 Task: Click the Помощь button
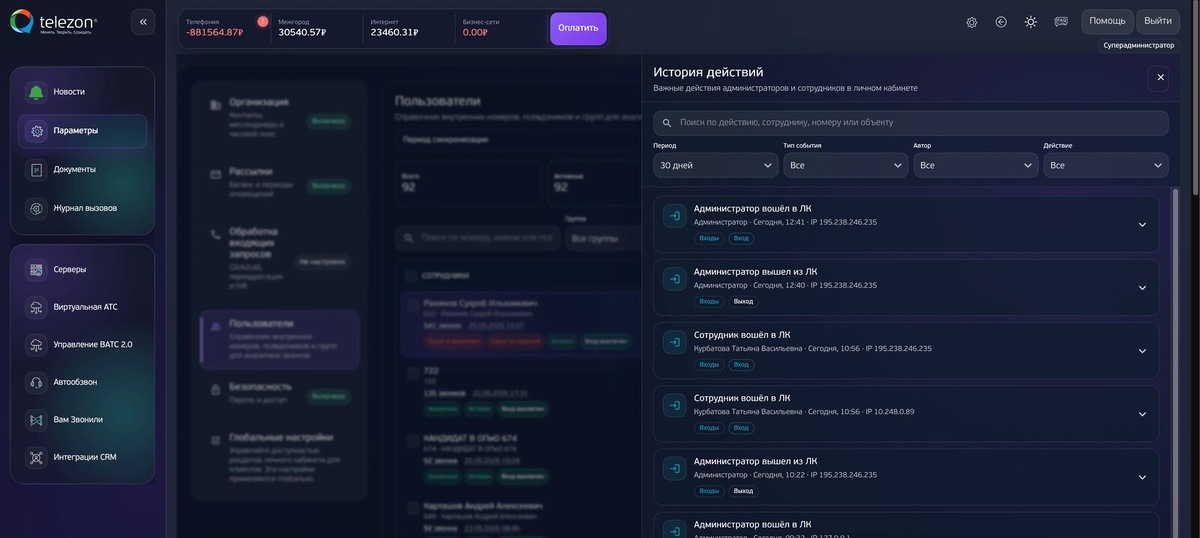click(x=1107, y=21)
